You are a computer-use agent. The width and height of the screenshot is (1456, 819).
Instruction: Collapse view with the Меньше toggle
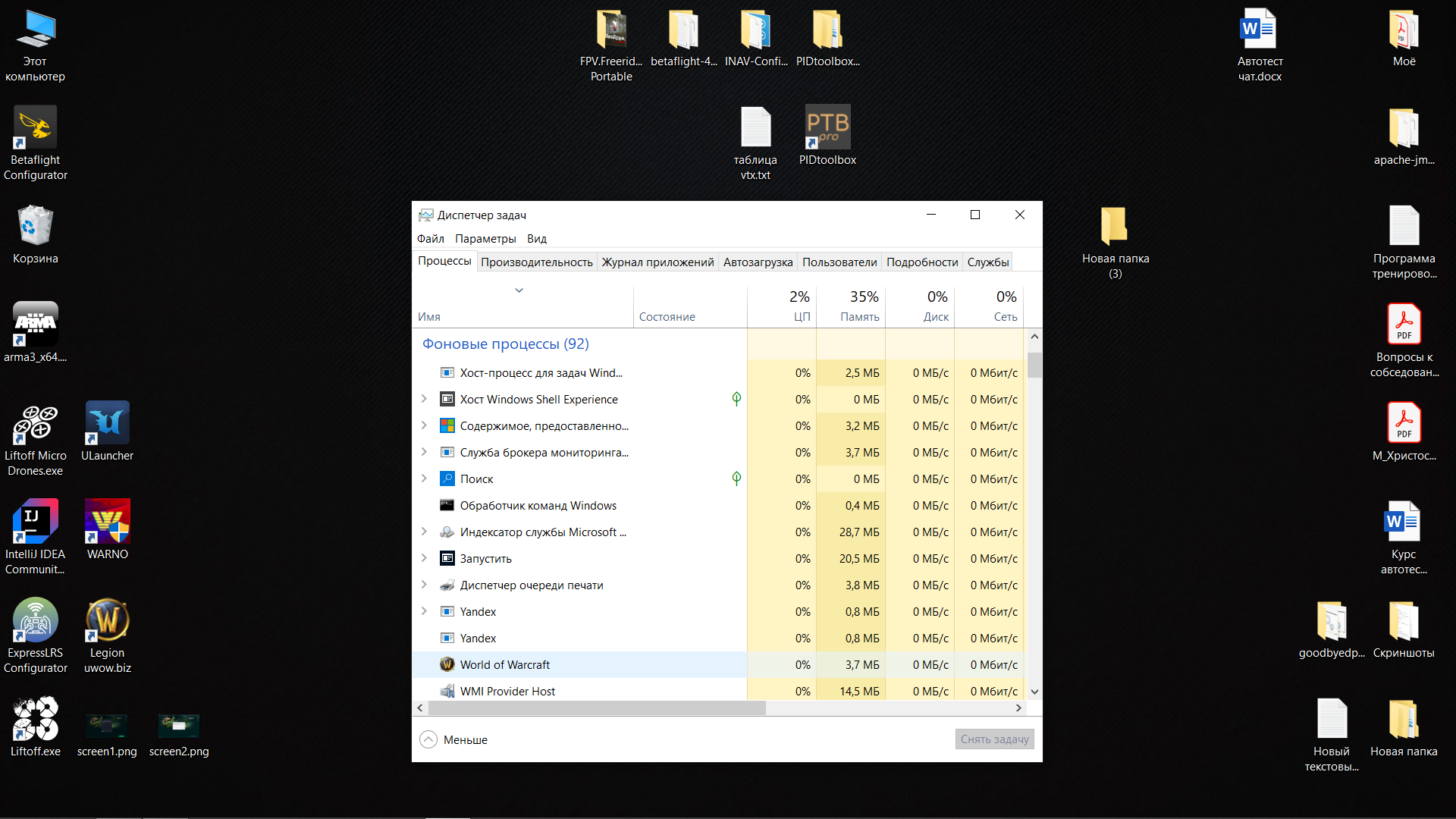pyautogui.click(x=454, y=739)
